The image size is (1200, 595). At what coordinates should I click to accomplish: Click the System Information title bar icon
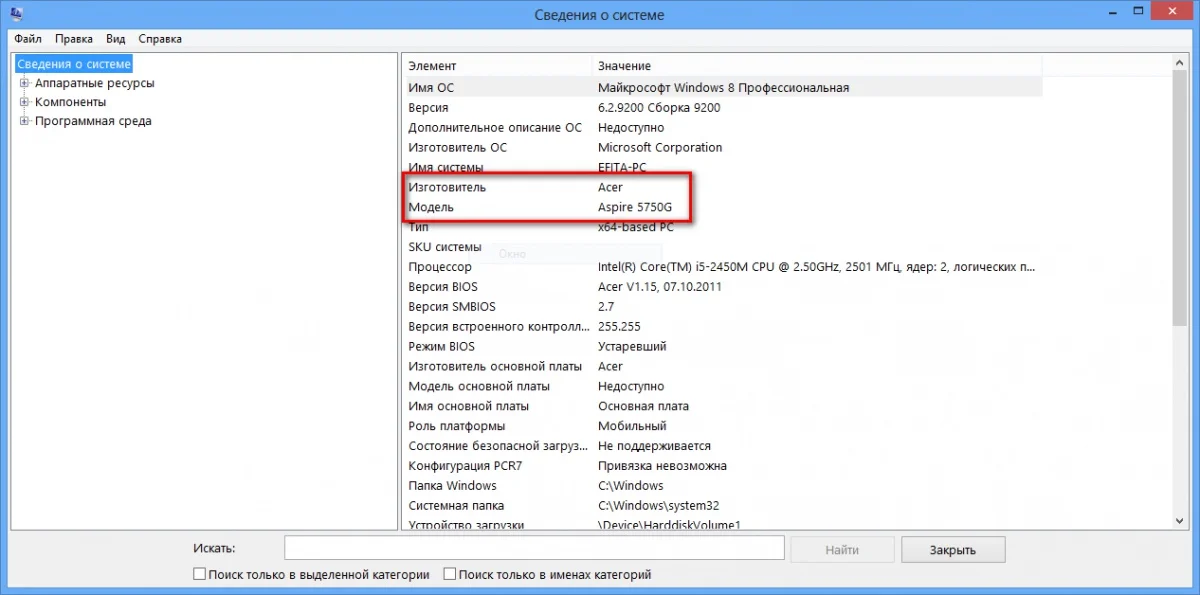click(17, 14)
